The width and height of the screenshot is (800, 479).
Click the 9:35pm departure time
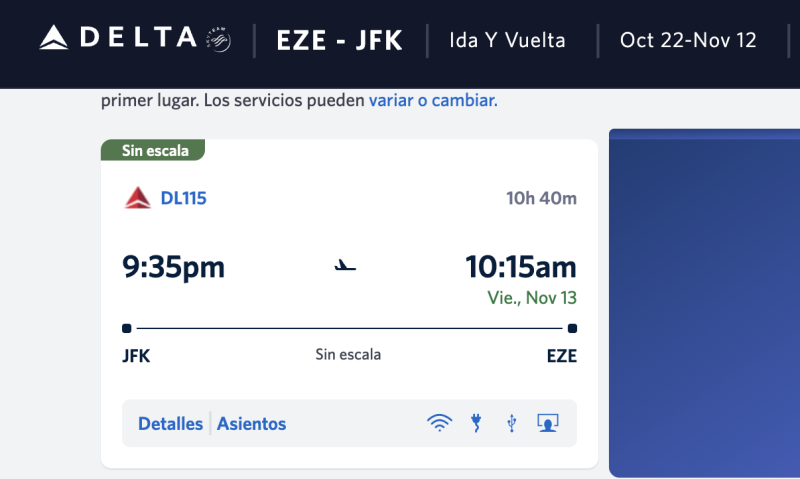[x=174, y=268]
